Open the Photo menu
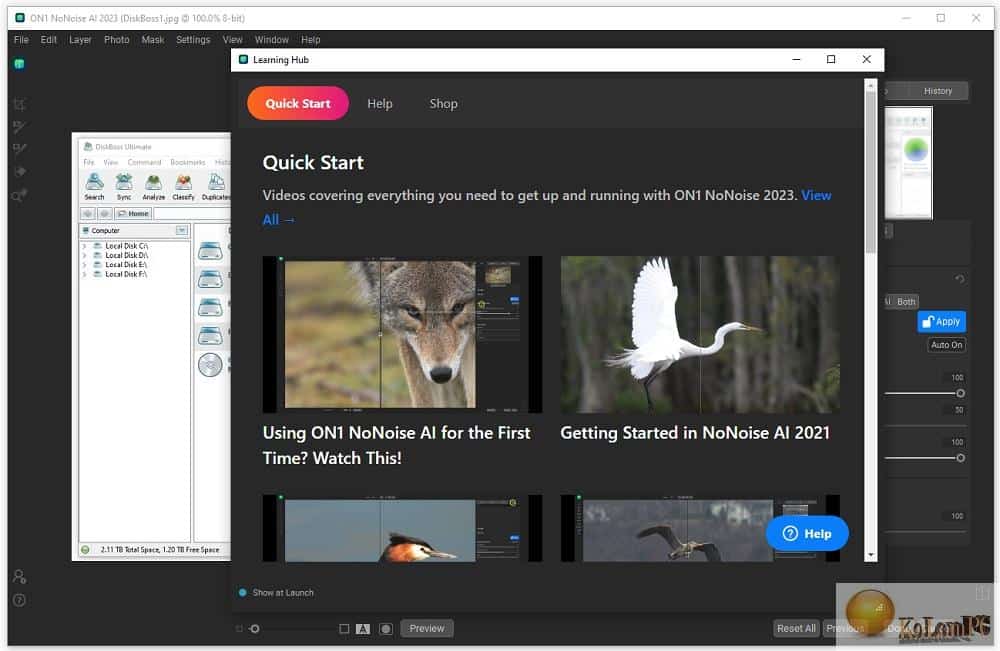Viewport: 1000px width, 651px height. (x=117, y=40)
